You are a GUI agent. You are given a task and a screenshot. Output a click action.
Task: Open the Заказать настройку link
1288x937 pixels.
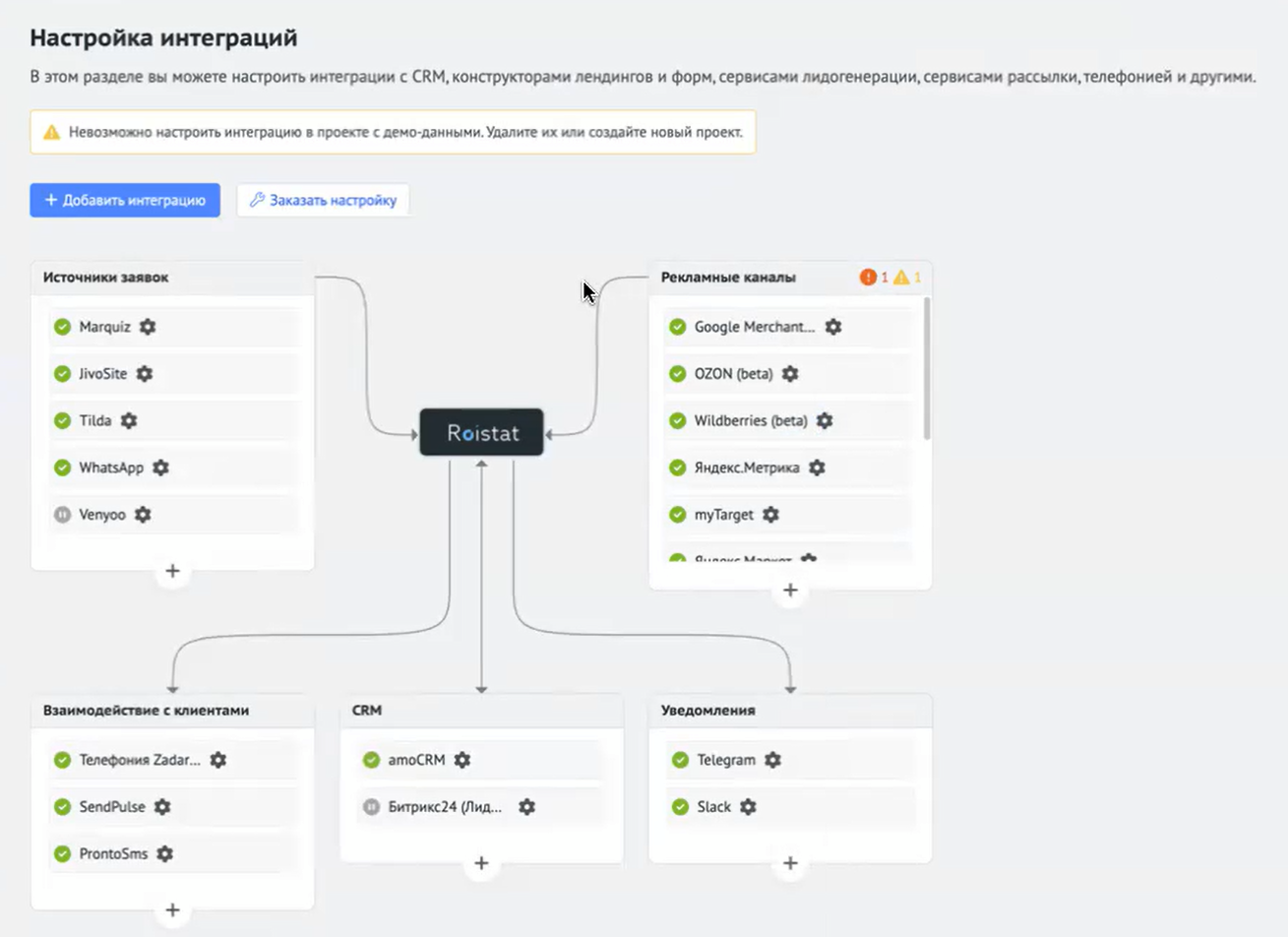[324, 200]
